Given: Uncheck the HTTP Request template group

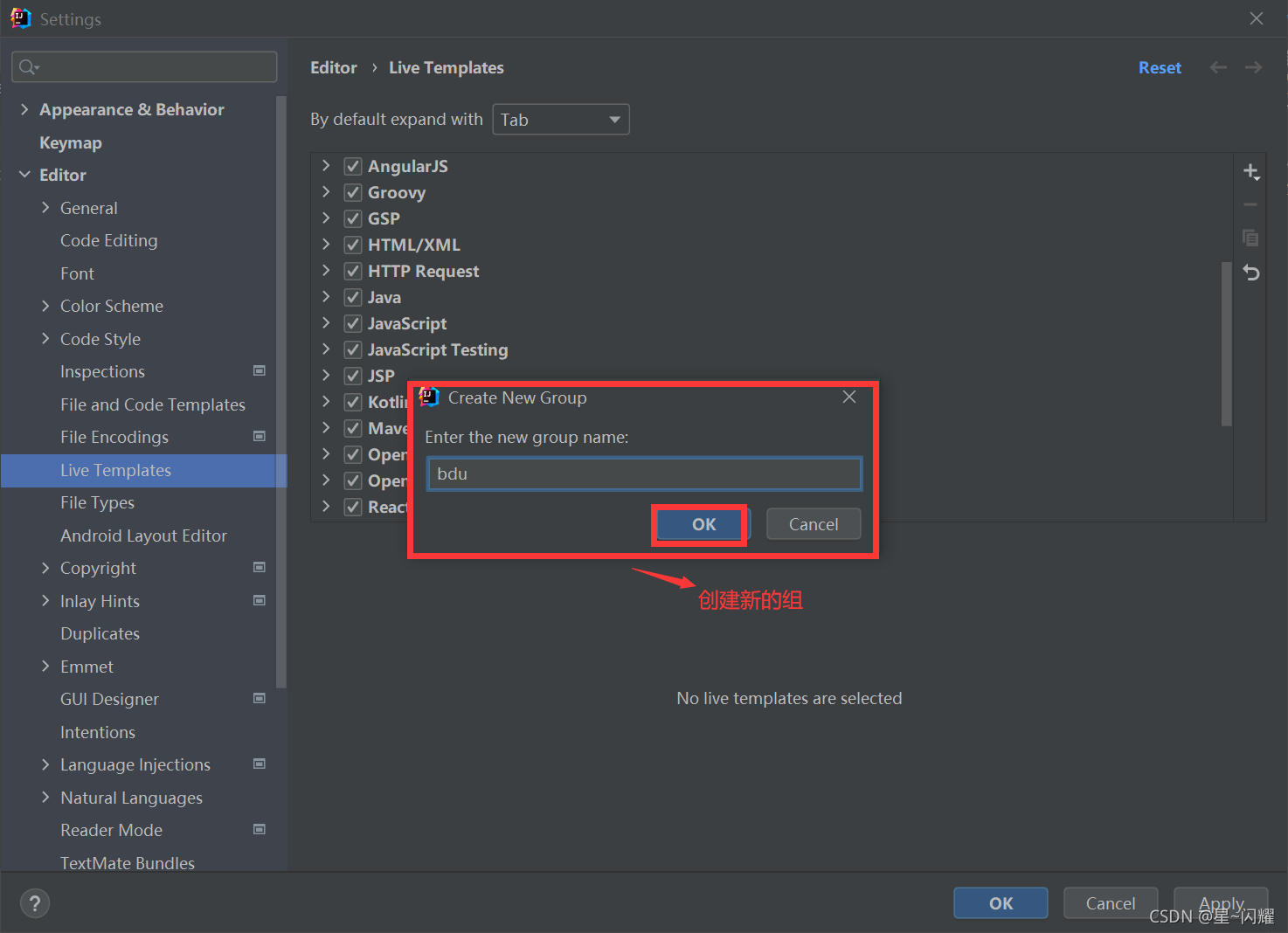Looking at the screenshot, I should point(353,271).
